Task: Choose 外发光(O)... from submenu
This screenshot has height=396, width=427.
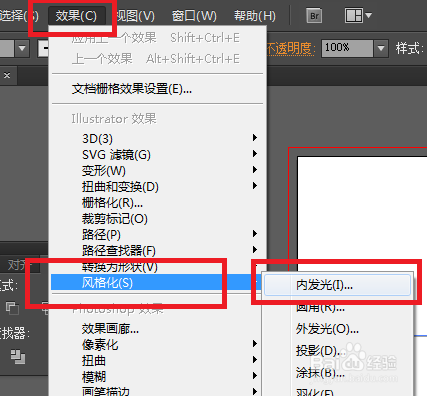Action: 337,329
